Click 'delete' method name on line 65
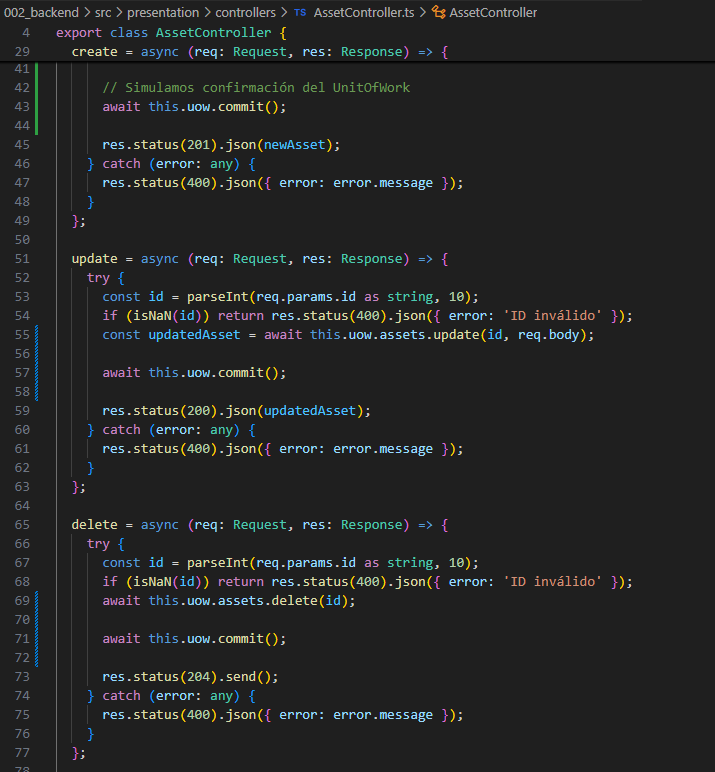Screen dimensions: 715x772 [95, 525]
